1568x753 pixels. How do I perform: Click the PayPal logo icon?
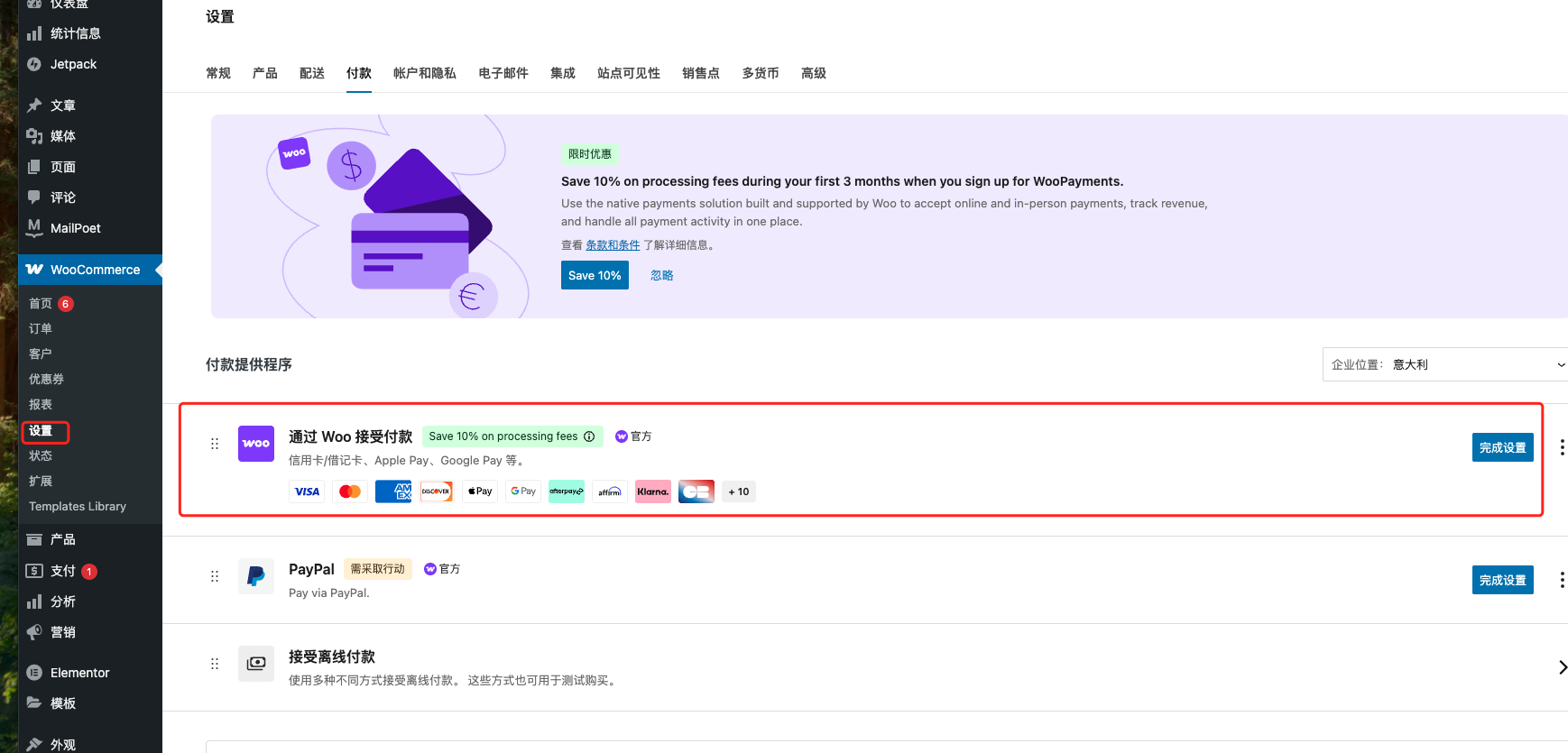[256, 576]
